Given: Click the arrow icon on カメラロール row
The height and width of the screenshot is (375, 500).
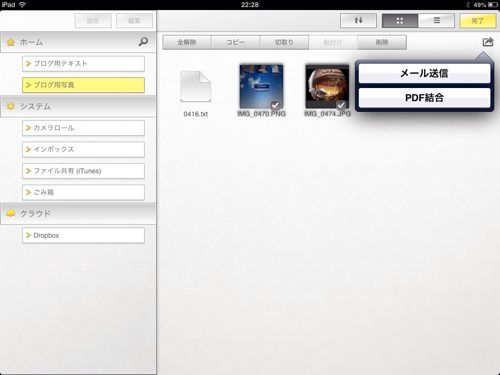Looking at the screenshot, I should (x=28, y=128).
